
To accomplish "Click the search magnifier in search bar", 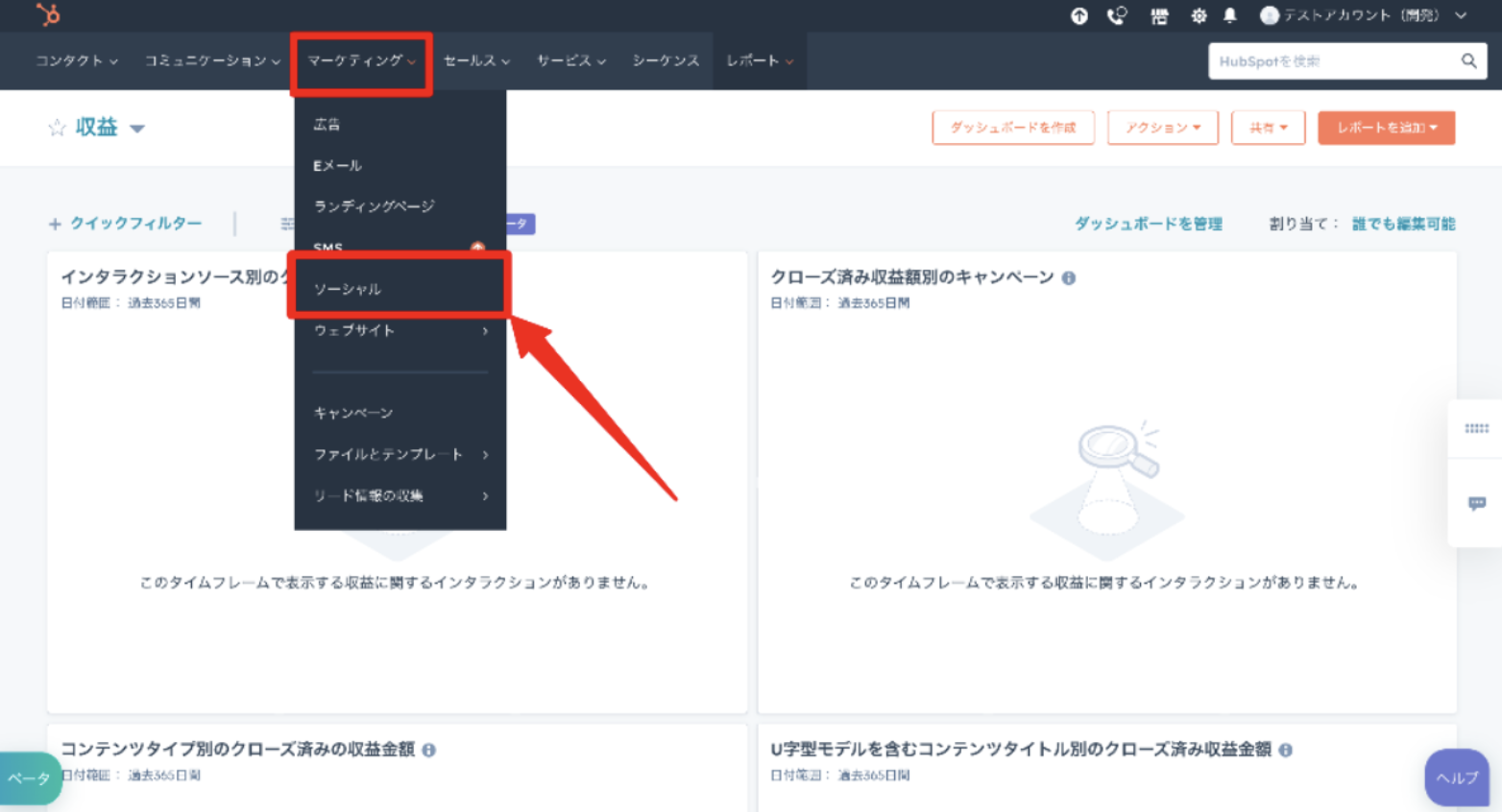I will coord(1469,60).
